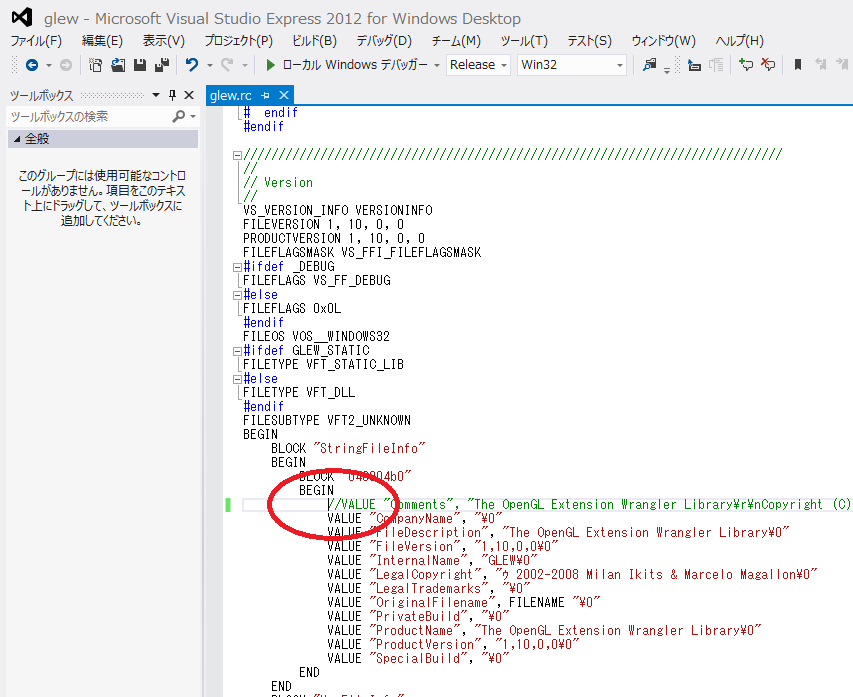853x697 pixels.
Task: Open the 表示(V) menu
Action: 163,41
